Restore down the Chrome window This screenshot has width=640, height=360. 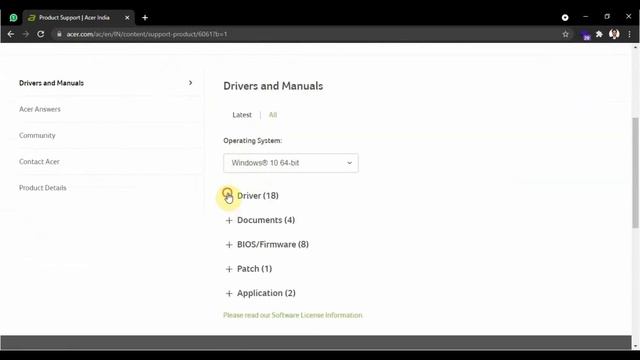click(x=607, y=17)
